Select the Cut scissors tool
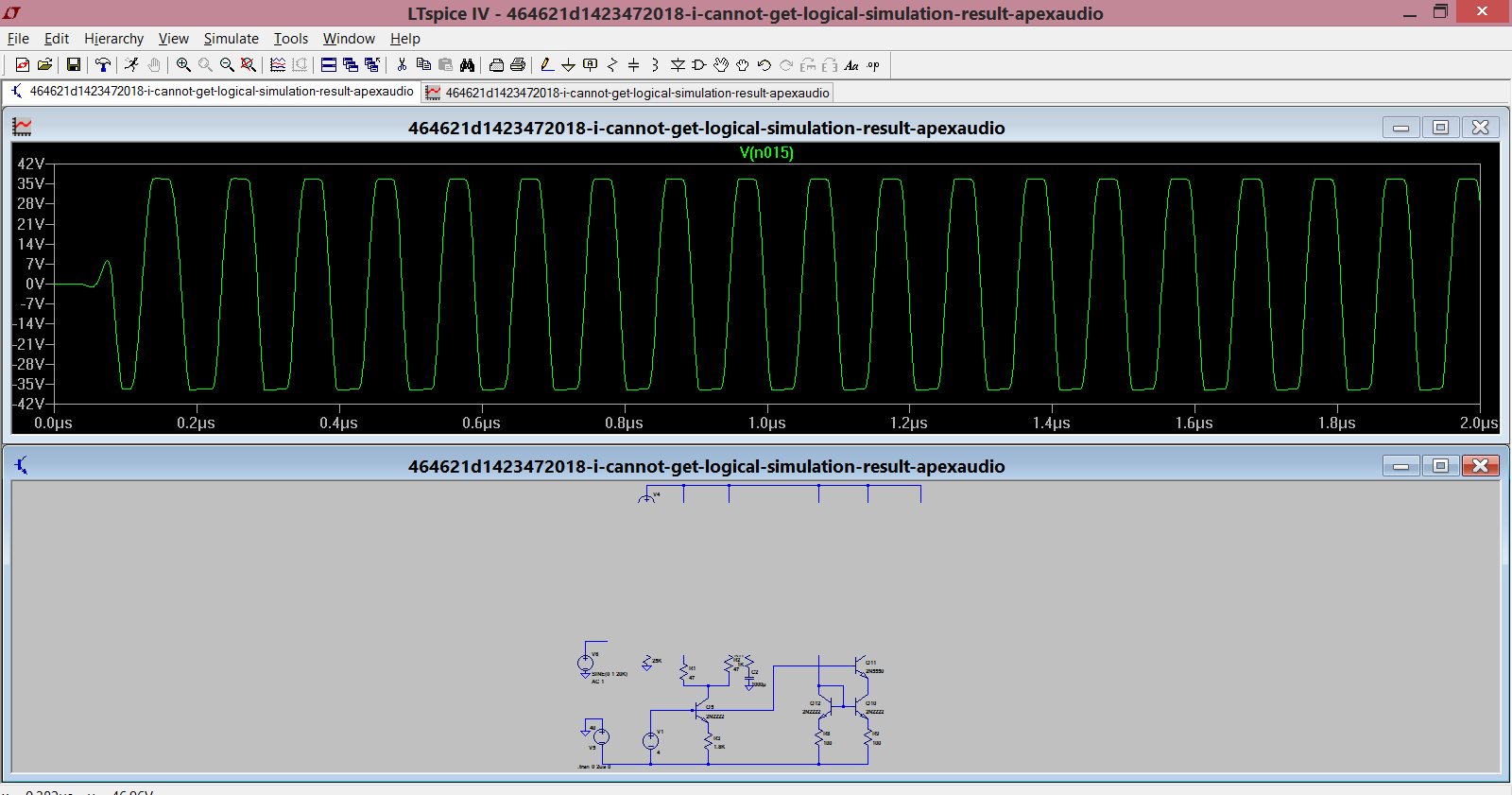The image size is (1512, 795). click(x=402, y=65)
